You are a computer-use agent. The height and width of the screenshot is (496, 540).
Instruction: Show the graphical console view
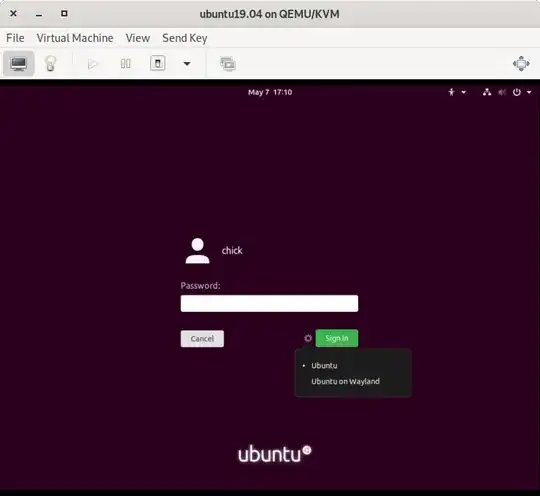pos(19,63)
